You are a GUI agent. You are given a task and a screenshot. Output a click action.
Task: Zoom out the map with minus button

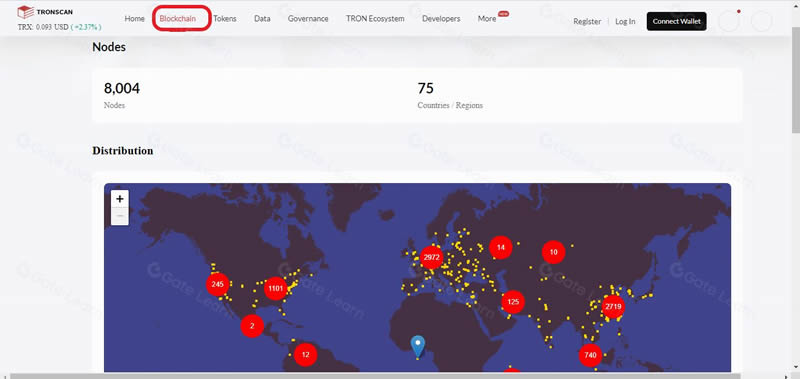point(120,216)
